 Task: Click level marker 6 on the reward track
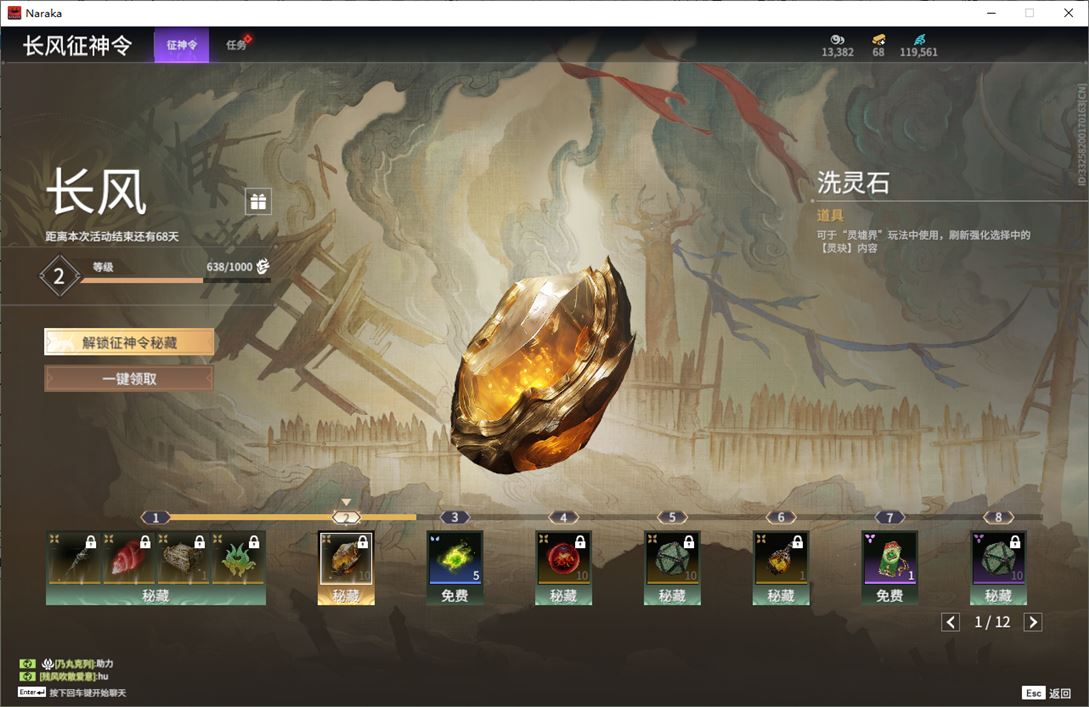781,517
